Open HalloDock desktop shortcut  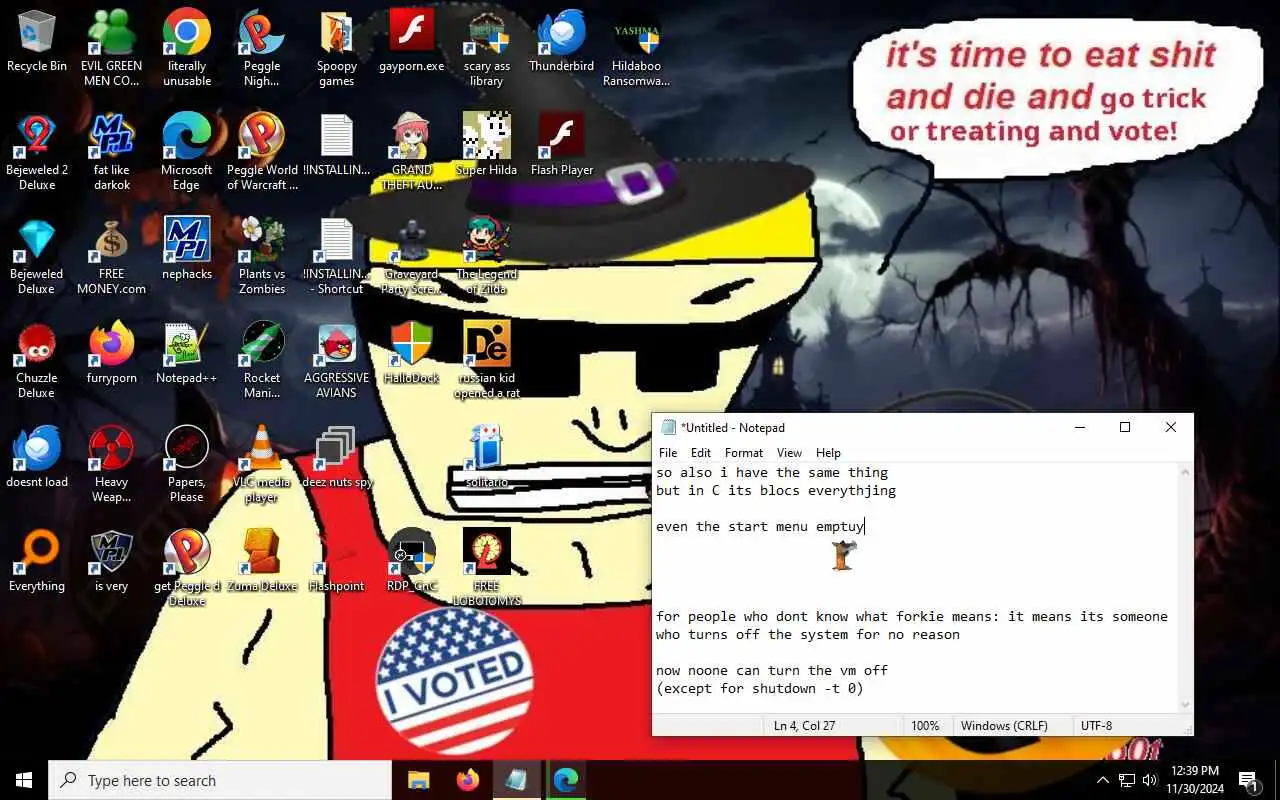click(411, 354)
